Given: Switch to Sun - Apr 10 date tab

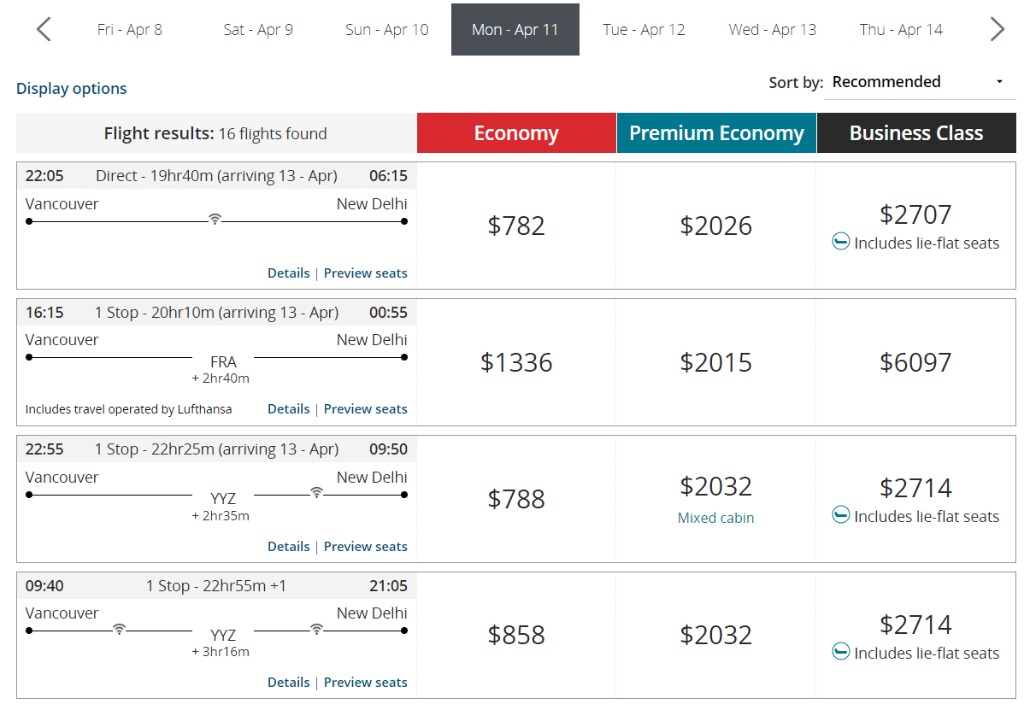Looking at the screenshot, I should (387, 29).
